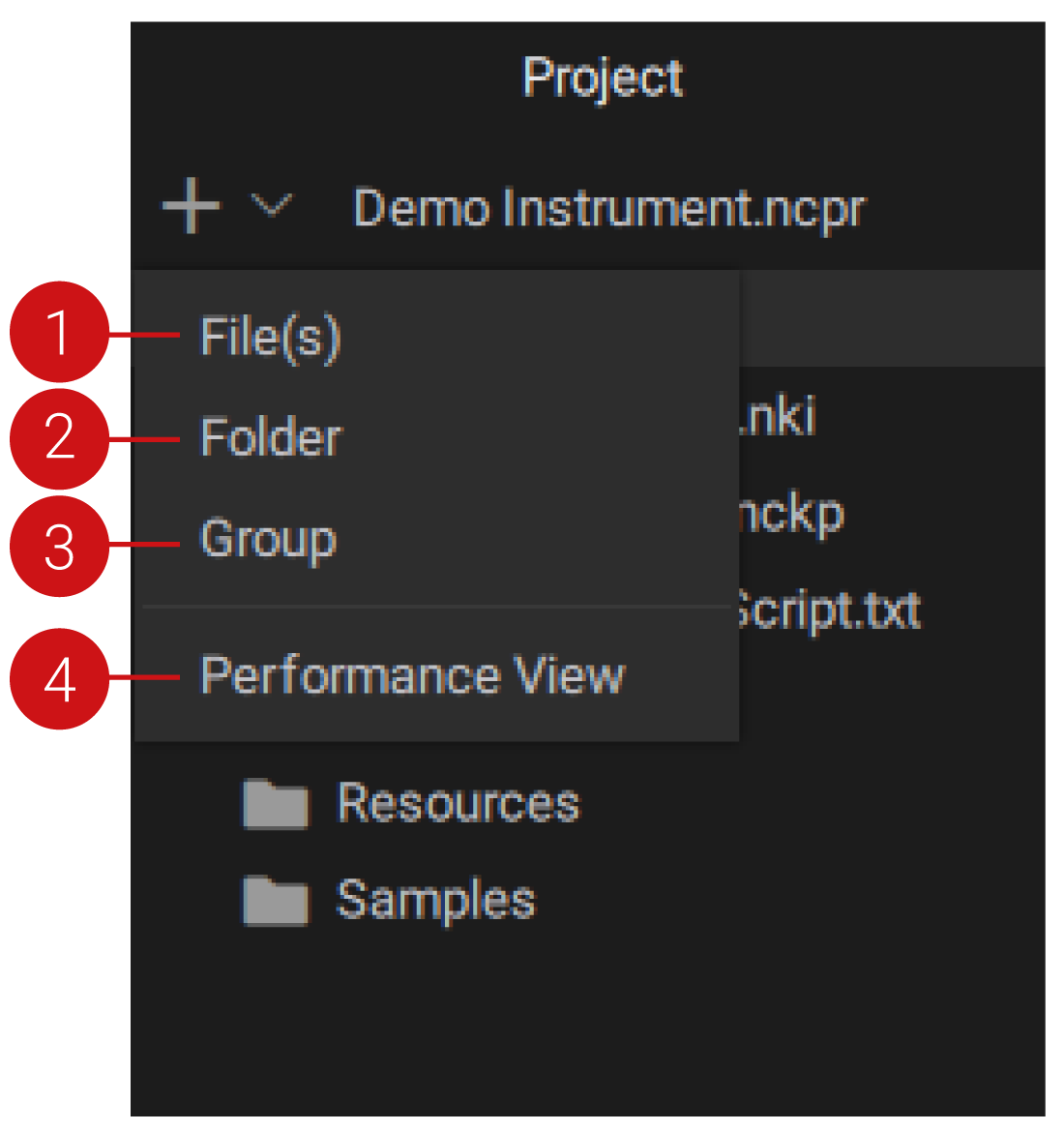Choose Group from the add menu

point(268,539)
